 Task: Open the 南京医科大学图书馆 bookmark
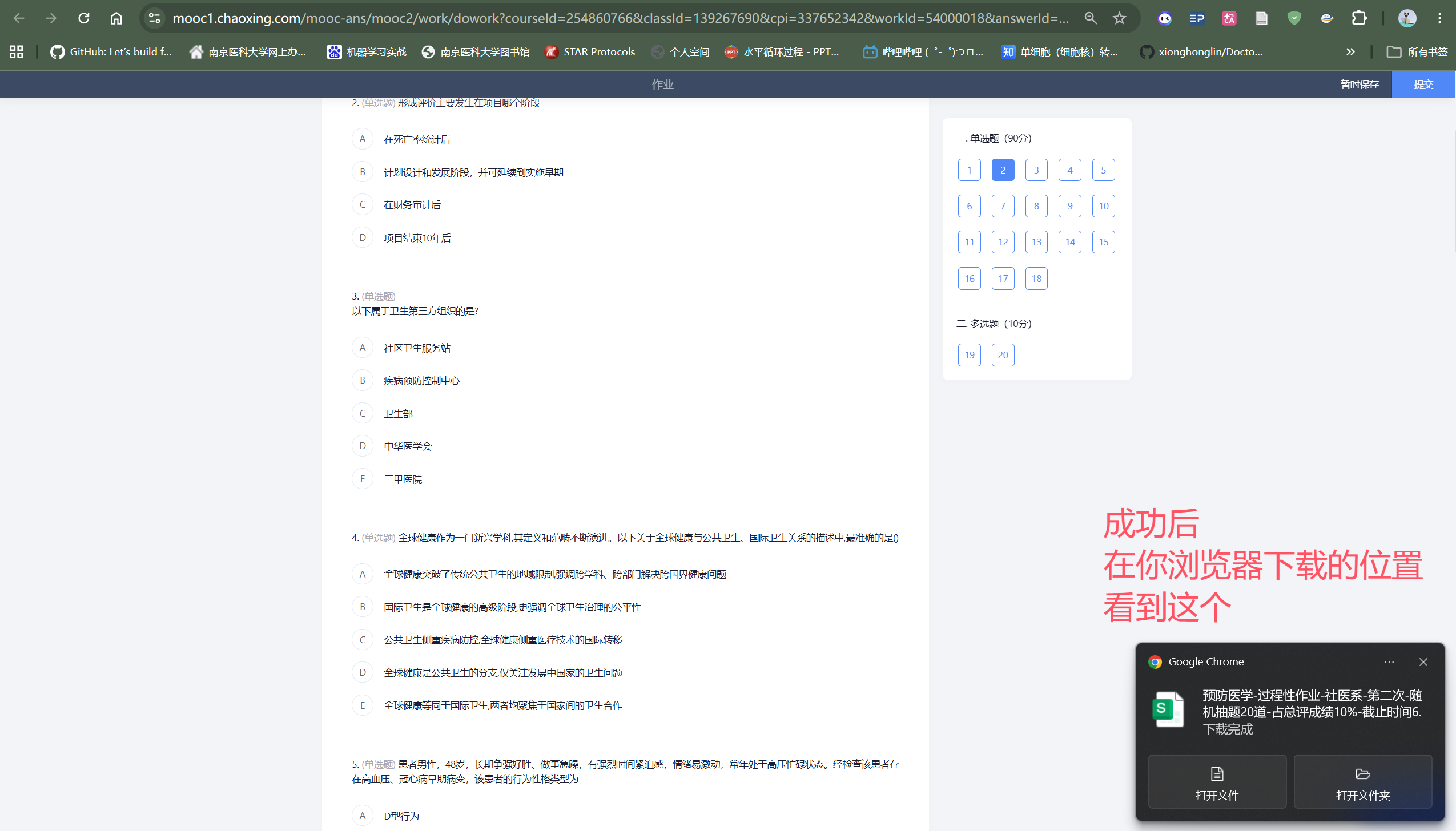(x=476, y=52)
